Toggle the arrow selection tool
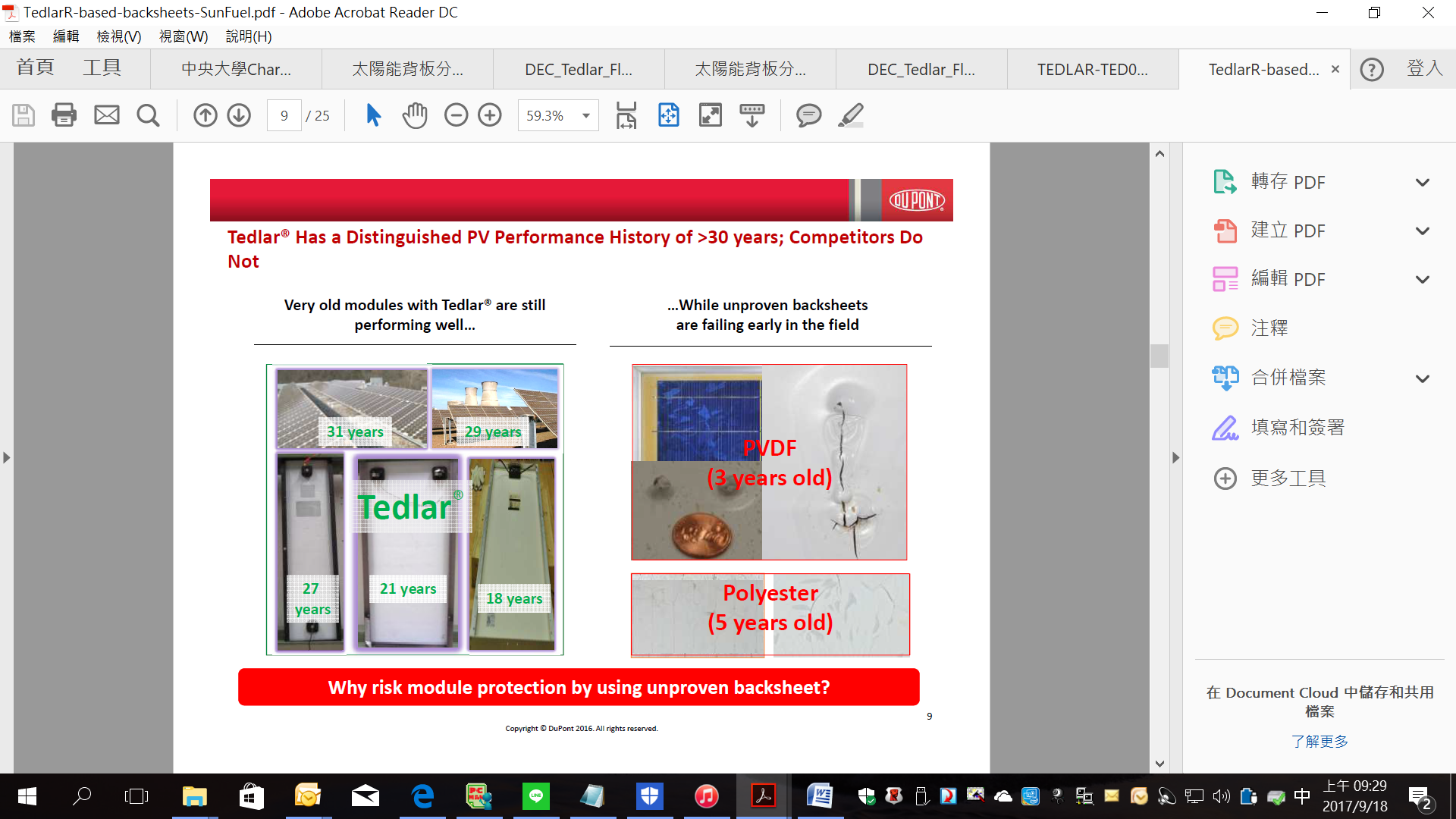1456x819 pixels. pyautogui.click(x=373, y=115)
